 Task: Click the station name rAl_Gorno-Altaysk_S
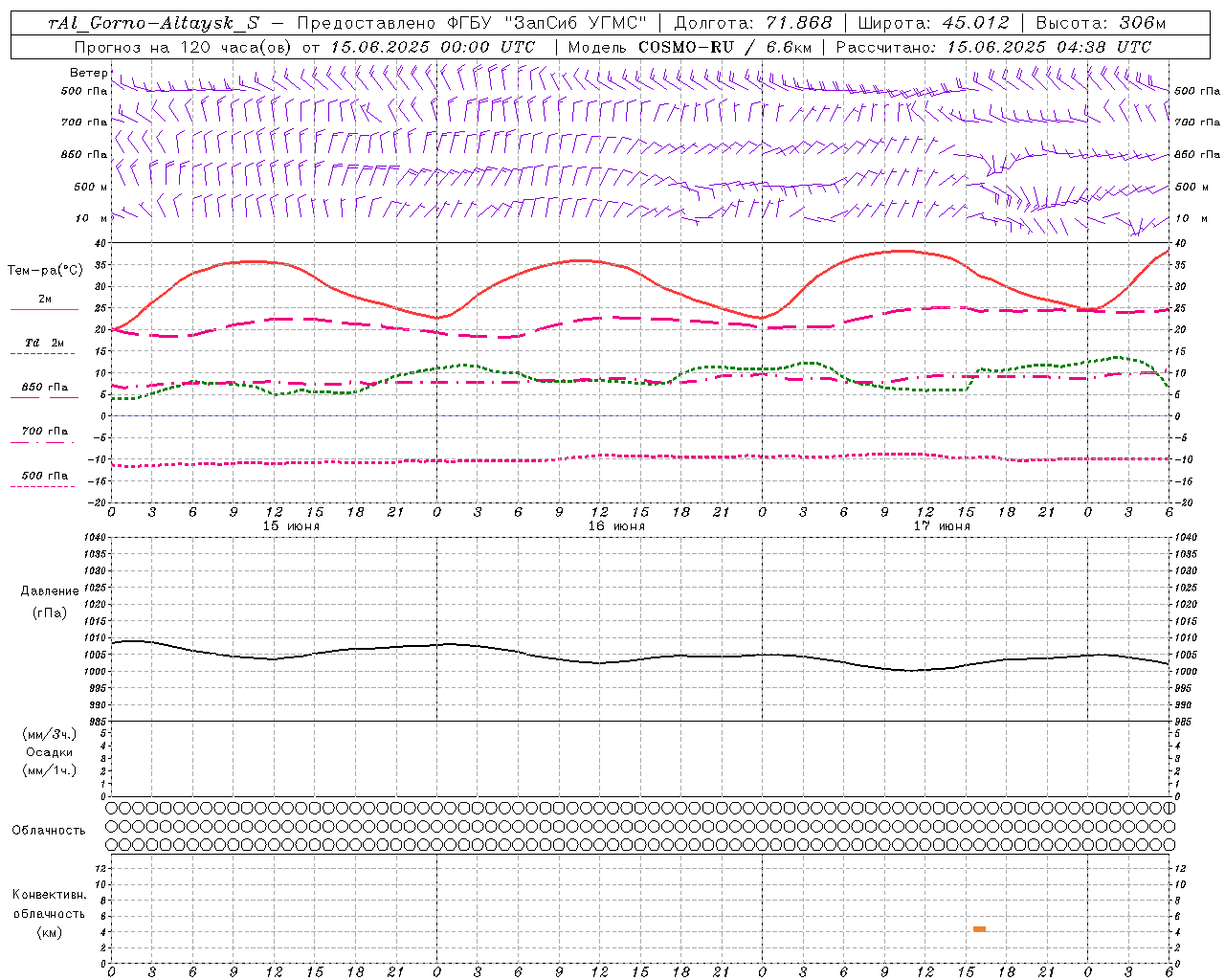coord(154,24)
